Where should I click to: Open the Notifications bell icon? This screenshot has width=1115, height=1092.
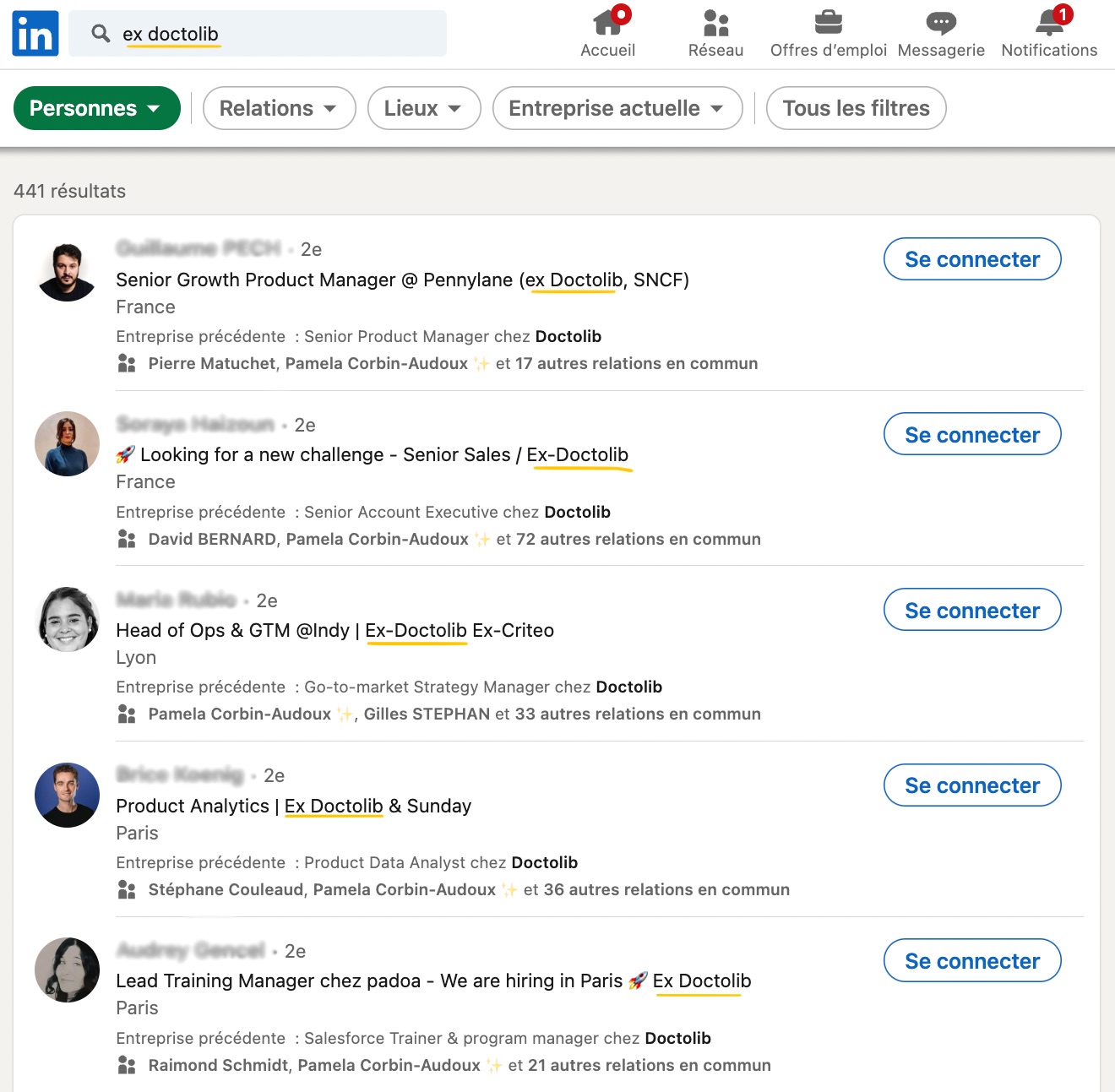point(1050,21)
